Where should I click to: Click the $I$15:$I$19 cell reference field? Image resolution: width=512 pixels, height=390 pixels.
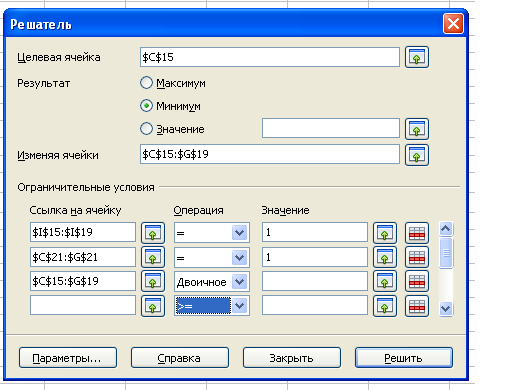83,232
